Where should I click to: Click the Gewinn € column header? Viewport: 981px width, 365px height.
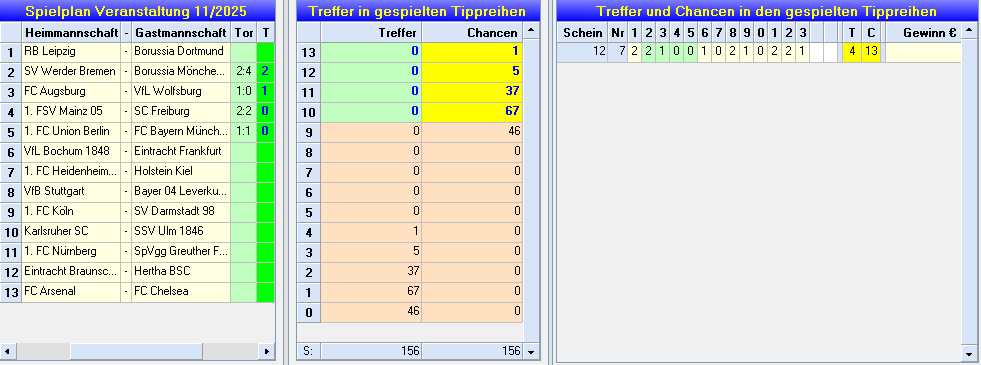point(923,32)
